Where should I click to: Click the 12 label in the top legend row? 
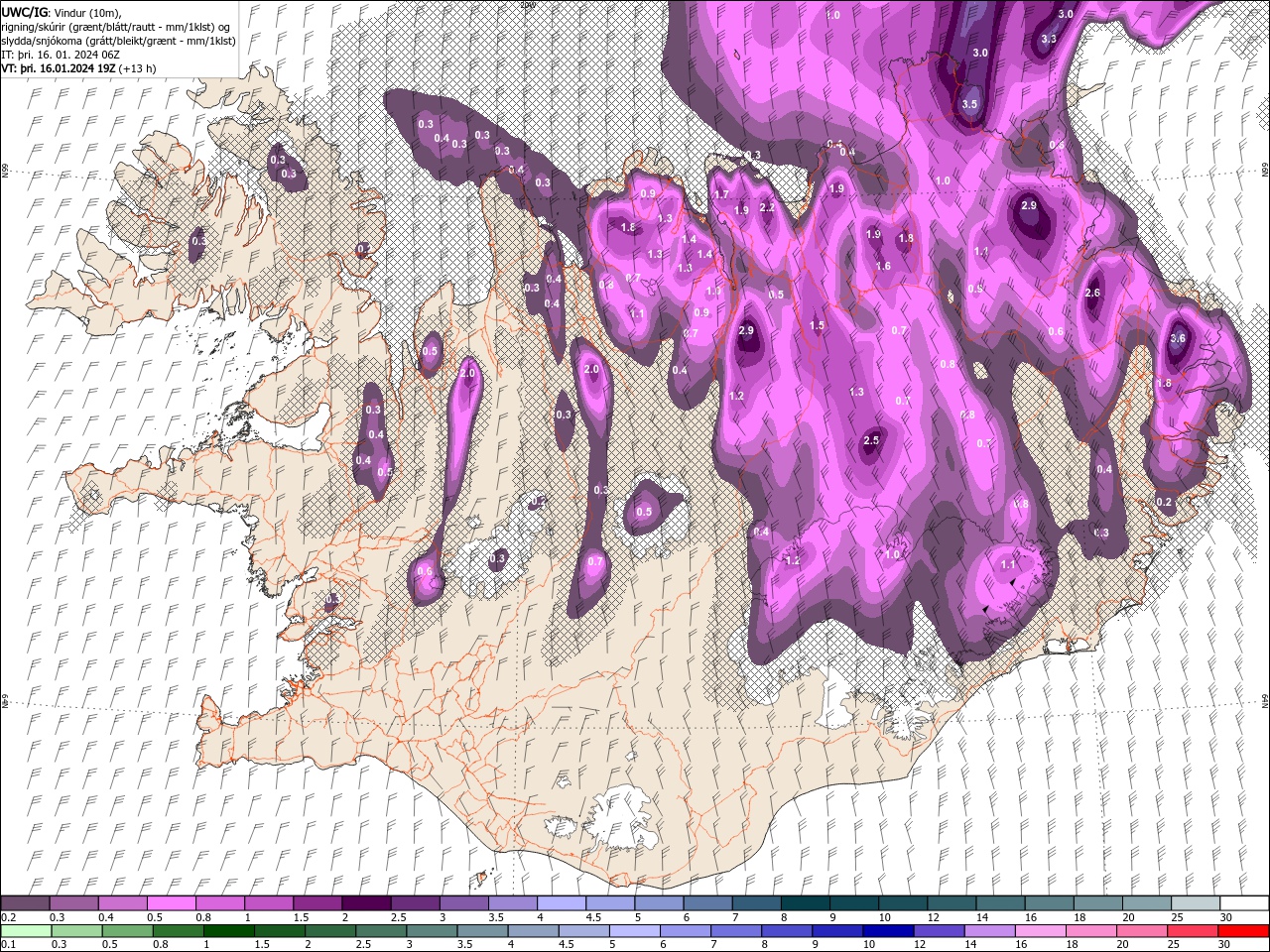(933, 916)
